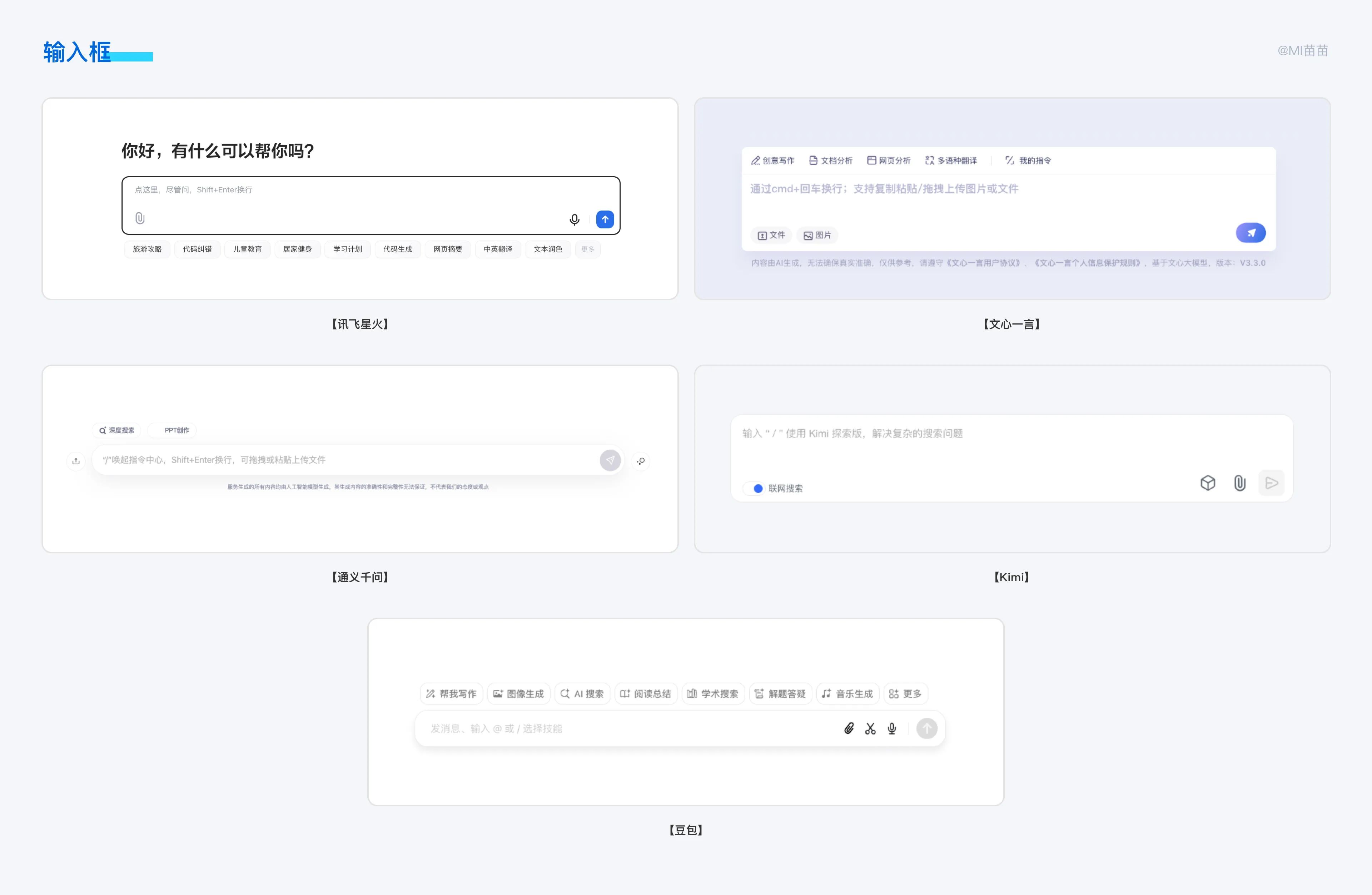The image size is (1372, 895).
Task: Expand the 更多 skills button in 豆包
Action: (906, 694)
